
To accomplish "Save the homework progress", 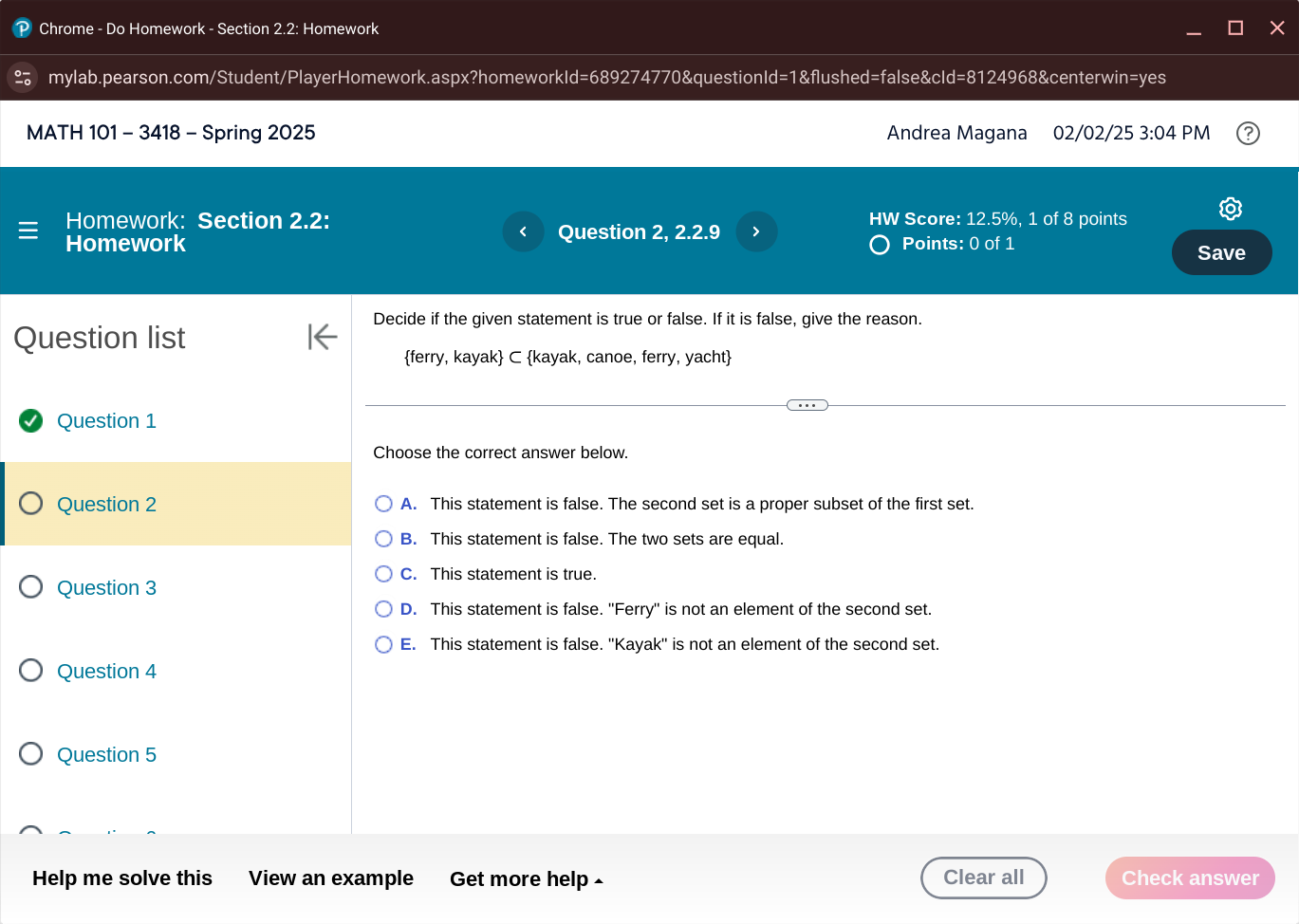I will click(1221, 252).
